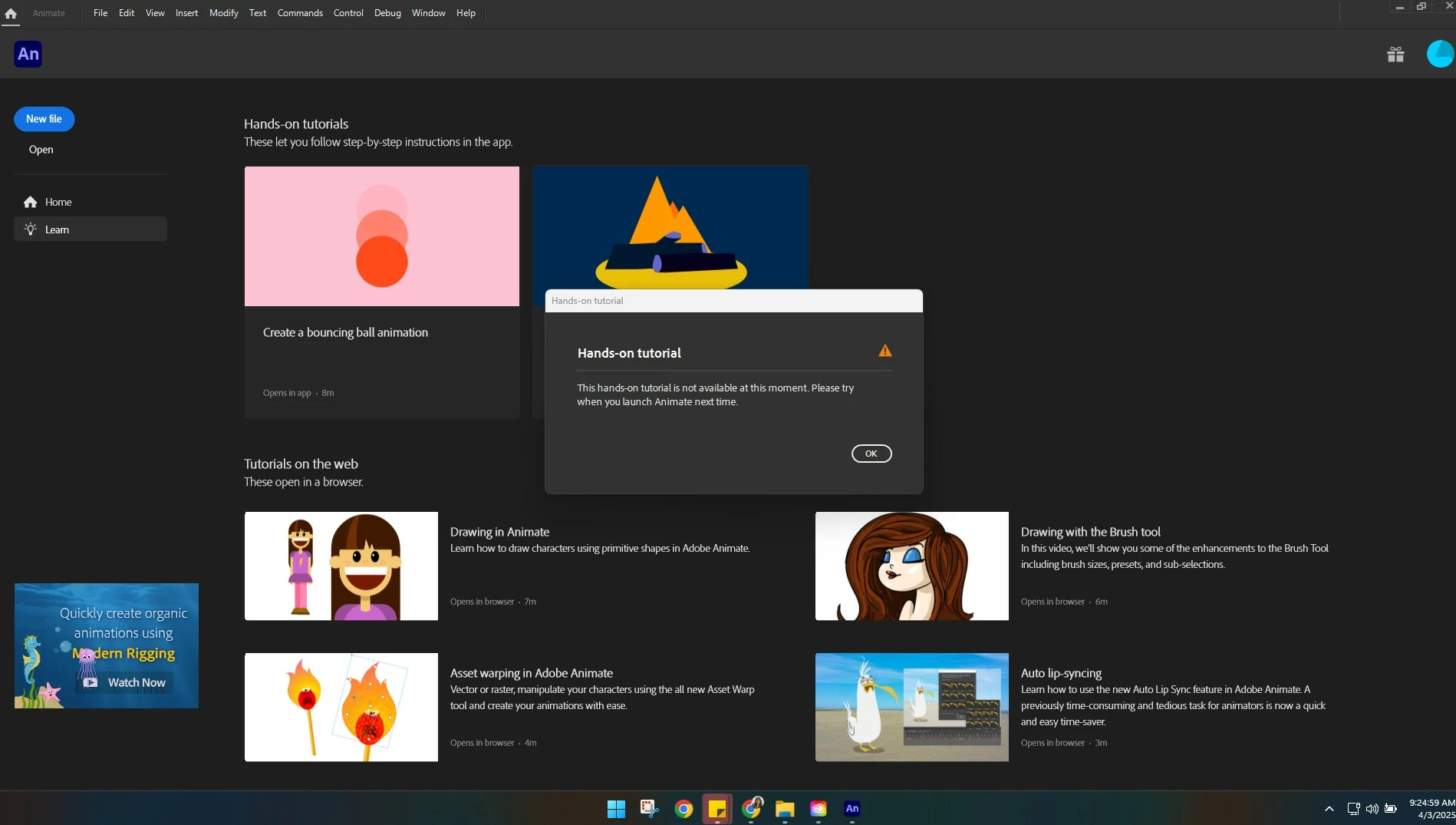Open the Help menu
The height and width of the screenshot is (825, 1456).
click(466, 13)
